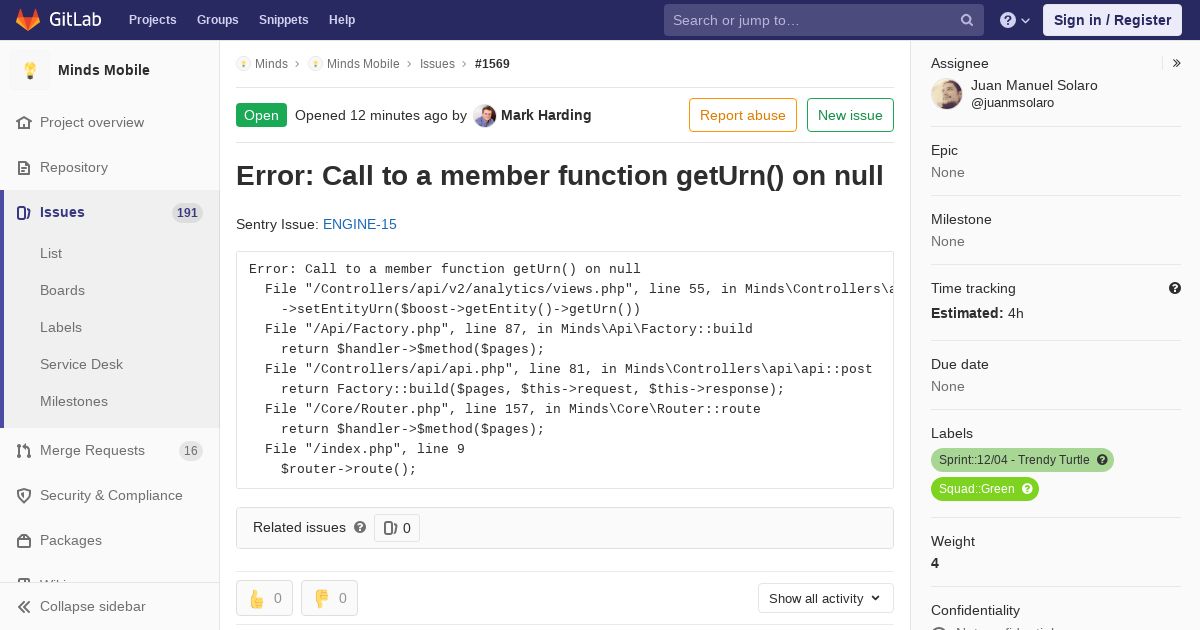Give the issue a thumbs up

coord(264,598)
